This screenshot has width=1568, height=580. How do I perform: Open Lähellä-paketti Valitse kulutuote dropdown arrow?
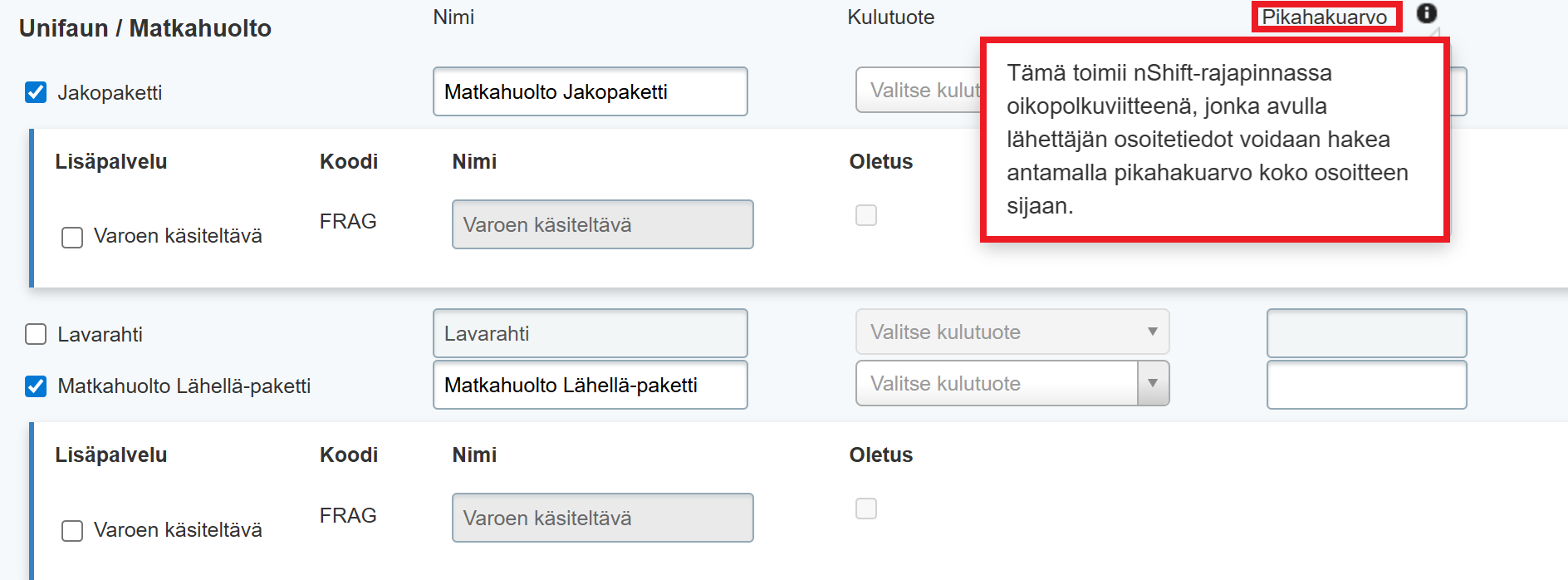[1153, 383]
